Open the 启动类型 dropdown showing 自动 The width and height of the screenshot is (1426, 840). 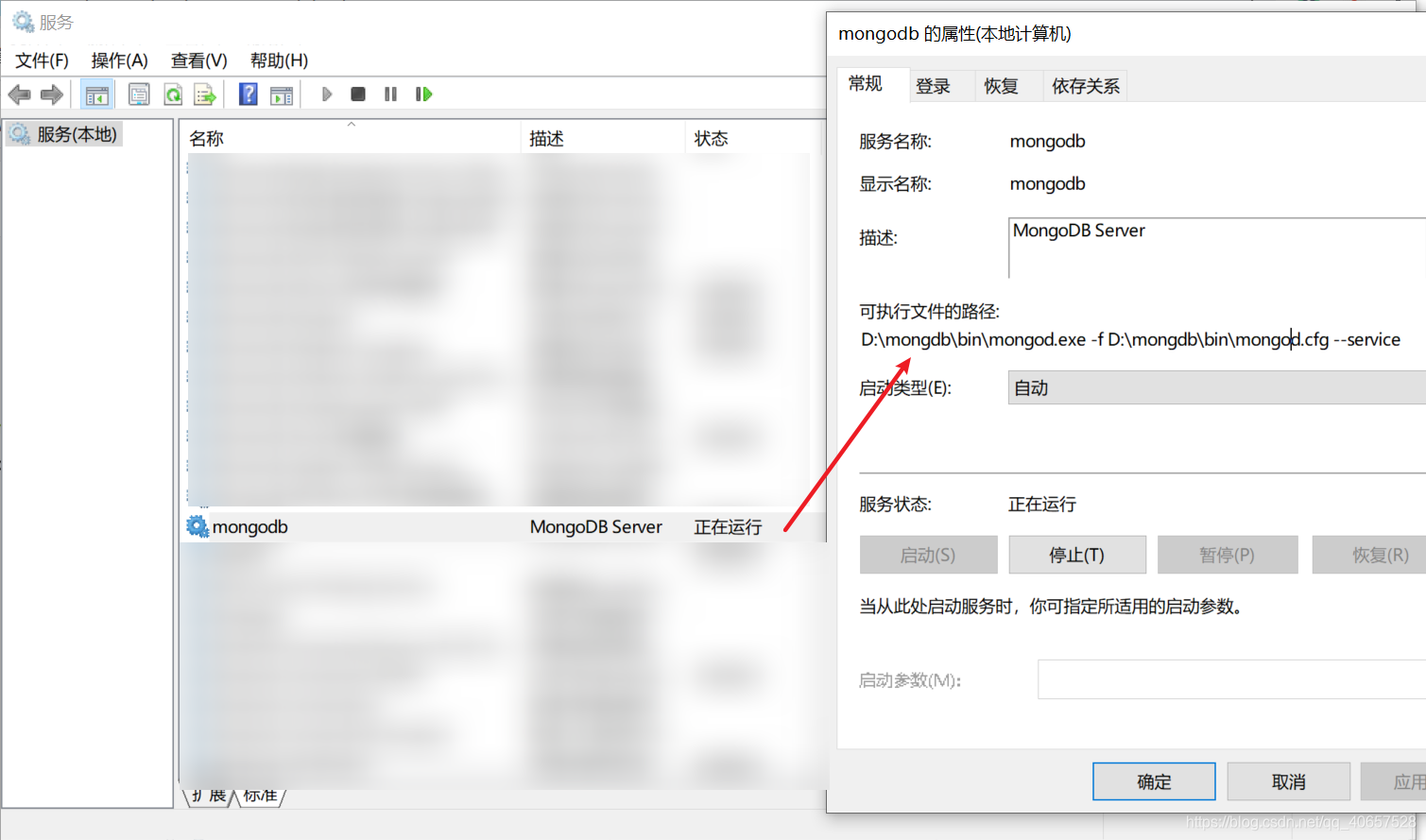(x=1217, y=387)
